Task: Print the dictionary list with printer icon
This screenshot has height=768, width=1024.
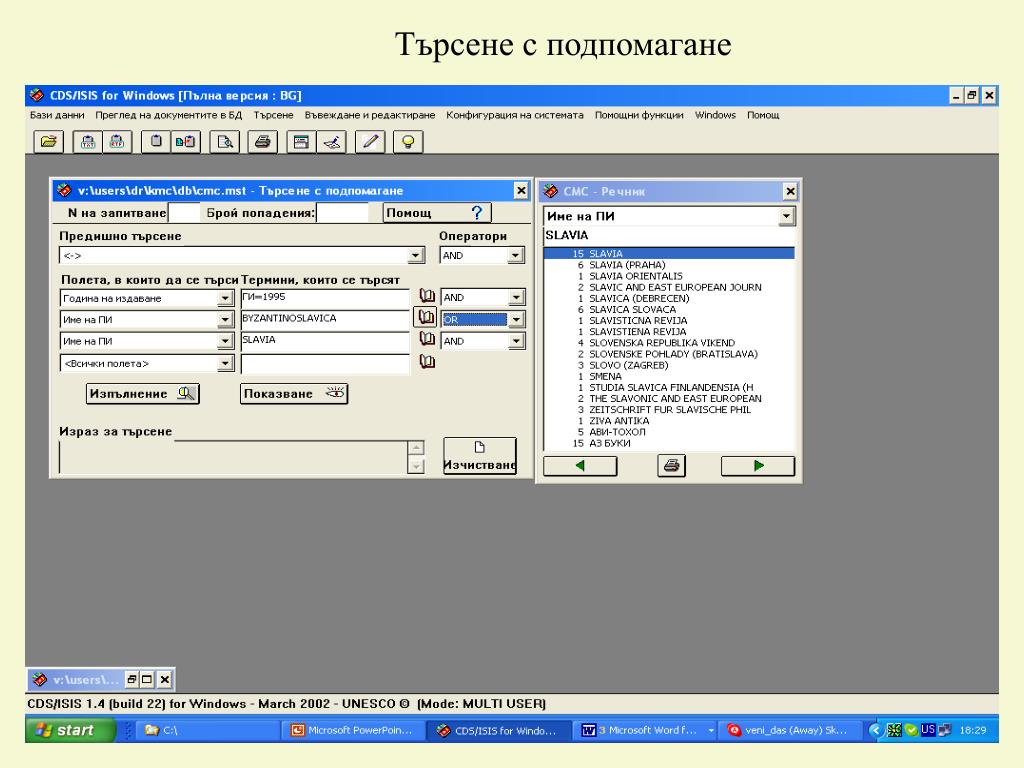Action: 671,466
